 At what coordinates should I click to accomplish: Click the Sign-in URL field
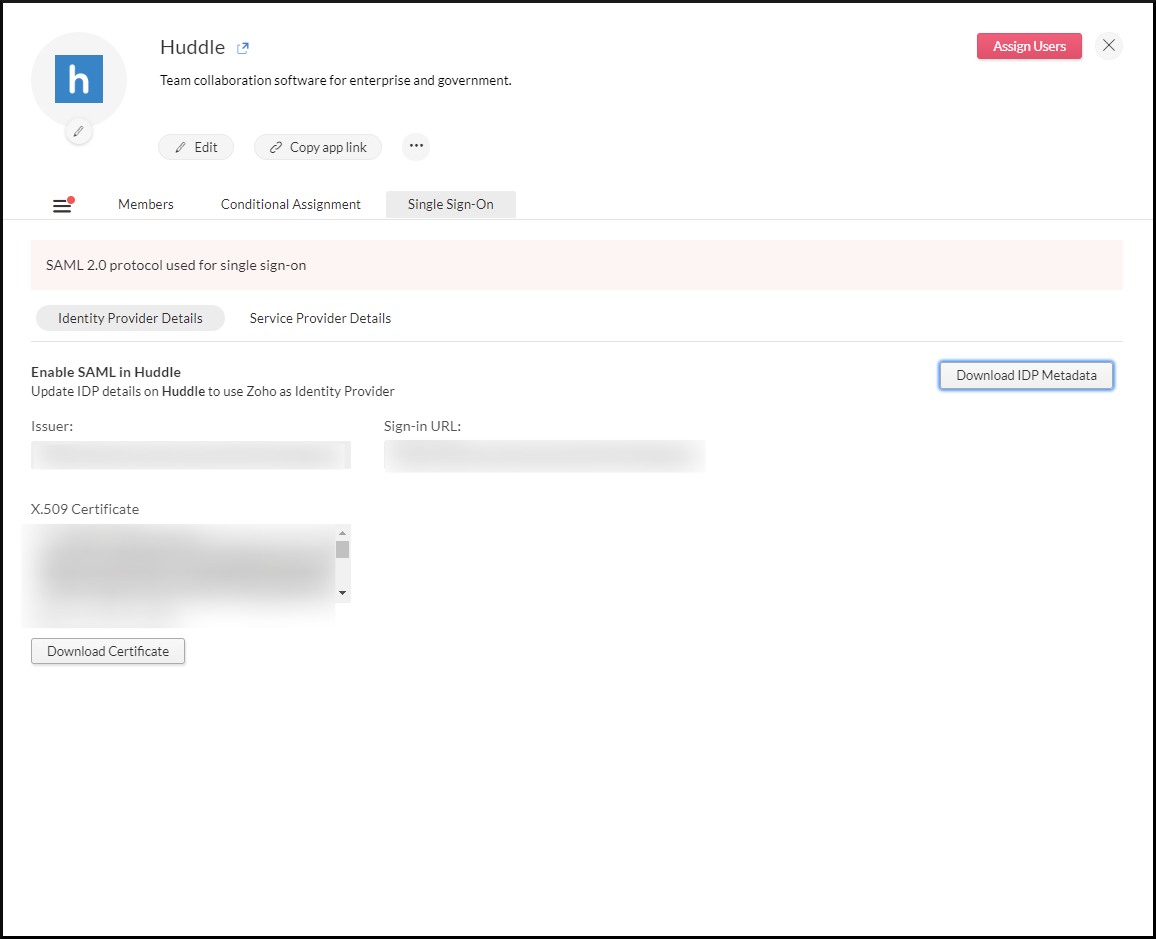coord(544,455)
